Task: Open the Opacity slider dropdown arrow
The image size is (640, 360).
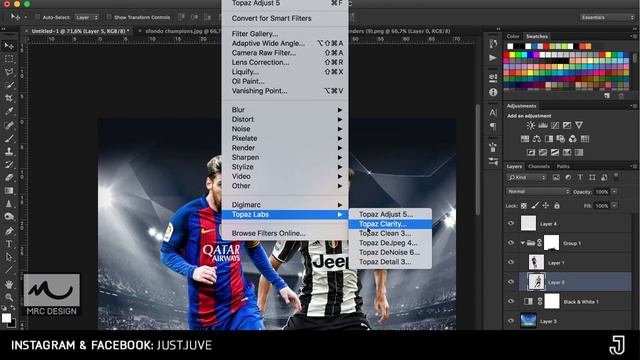Action: coord(614,191)
